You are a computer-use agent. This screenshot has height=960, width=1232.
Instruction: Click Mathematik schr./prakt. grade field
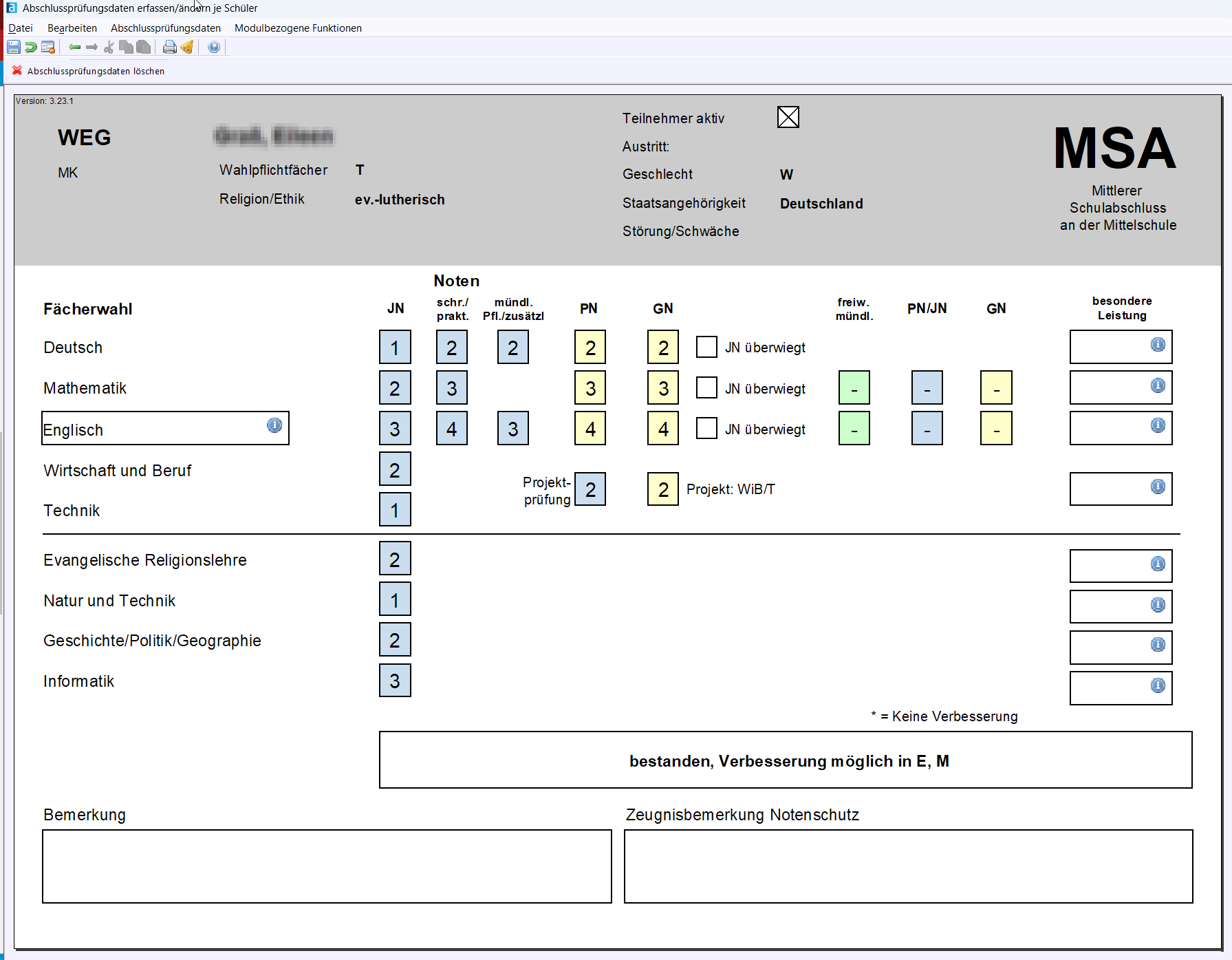452,387
